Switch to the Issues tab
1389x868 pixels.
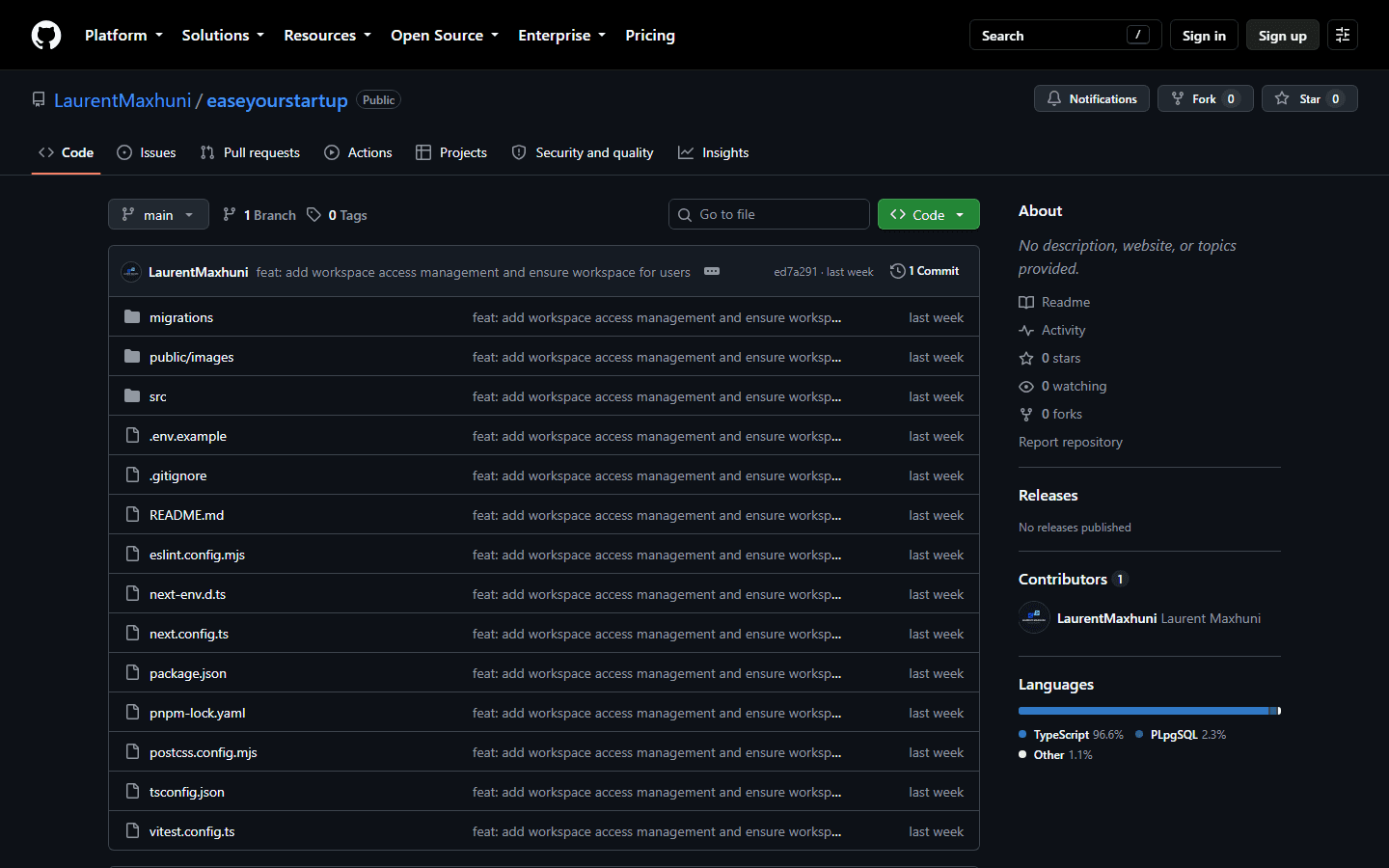[147, 152]
